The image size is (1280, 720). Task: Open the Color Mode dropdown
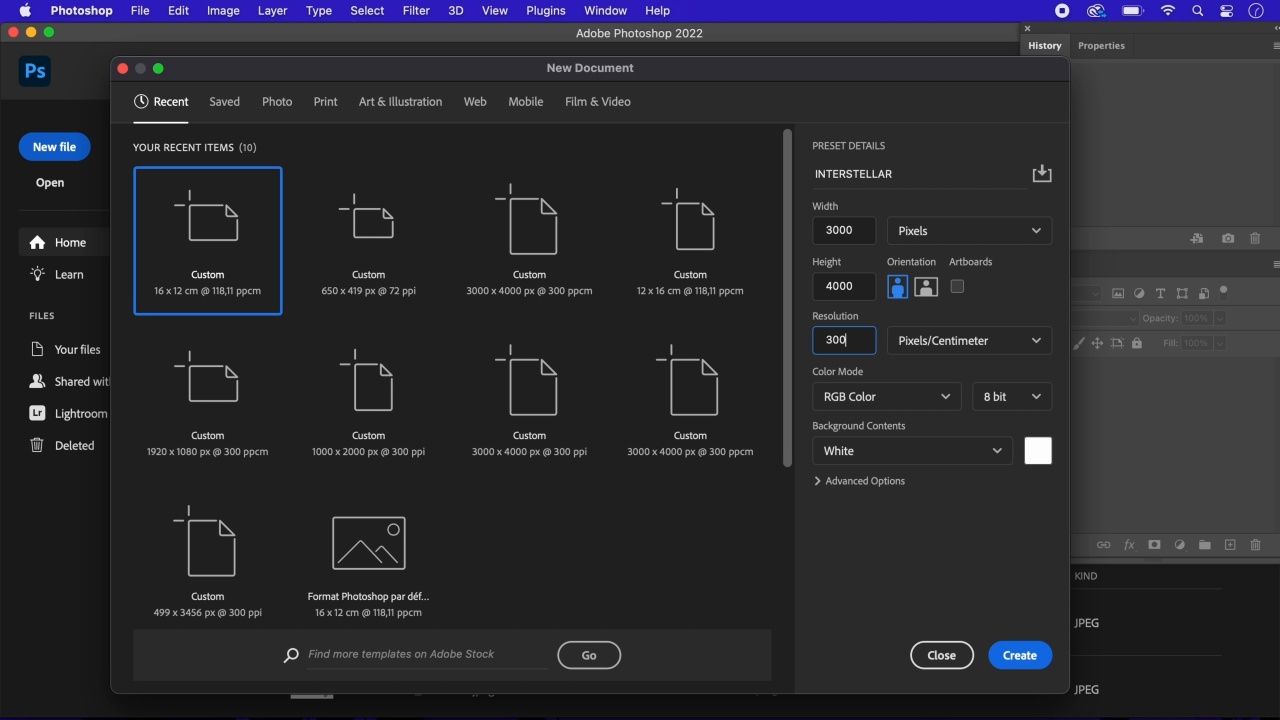tap(886, 397)
